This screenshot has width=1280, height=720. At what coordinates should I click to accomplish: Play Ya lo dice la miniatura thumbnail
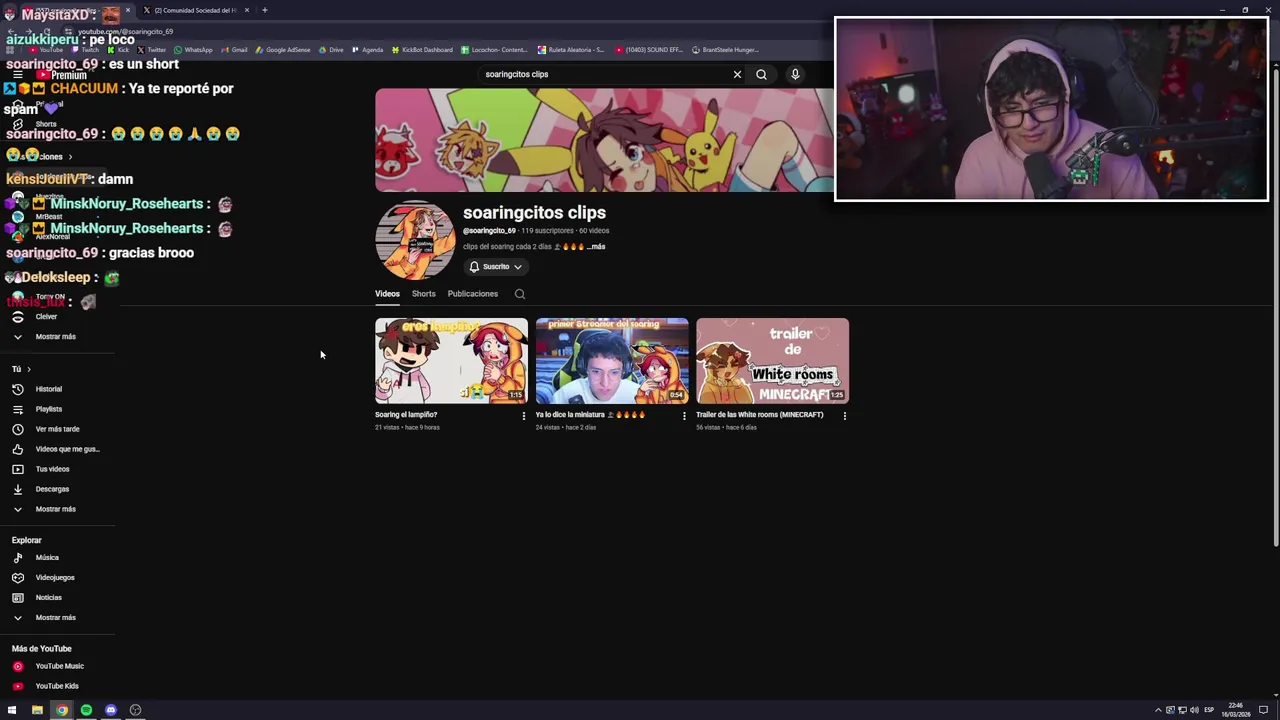(x=612, y=361)
